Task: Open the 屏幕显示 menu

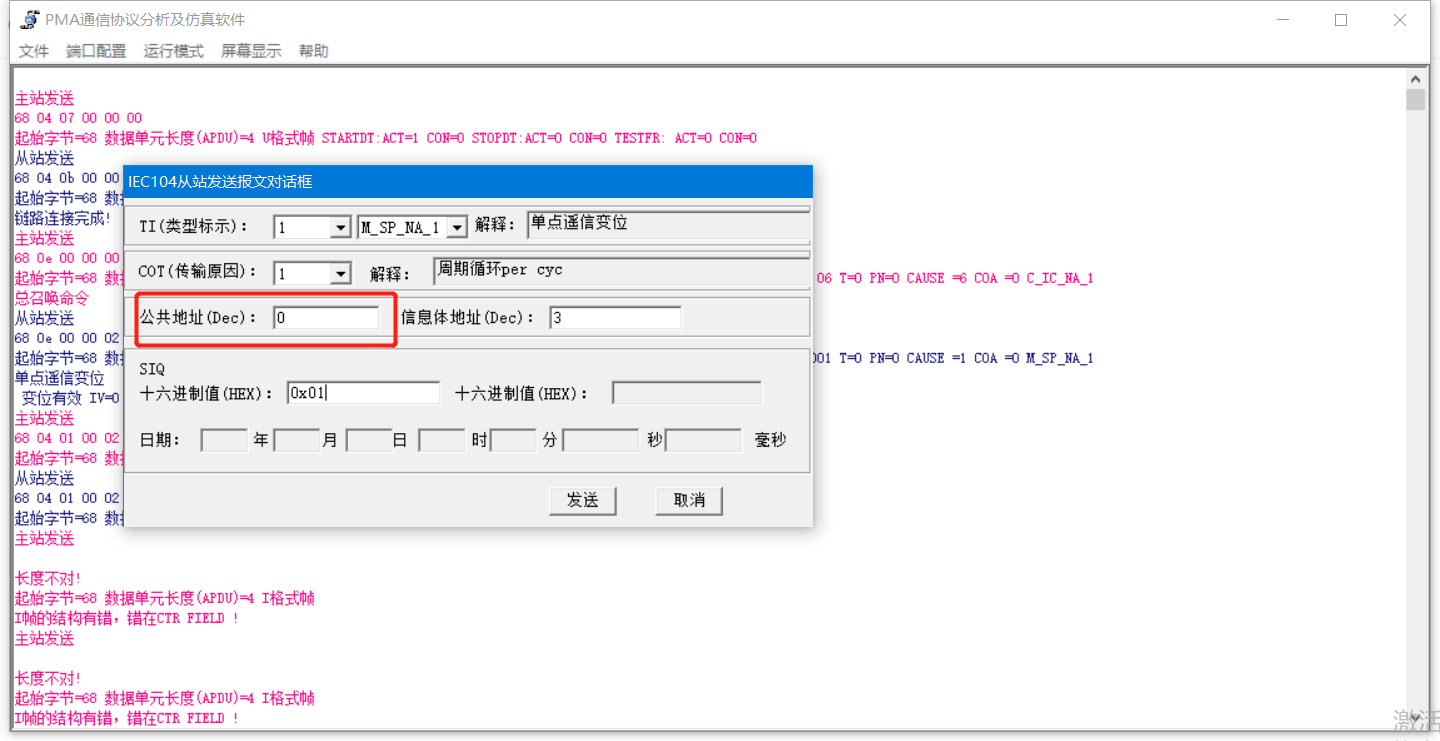Action: click(x=251, y=51)
